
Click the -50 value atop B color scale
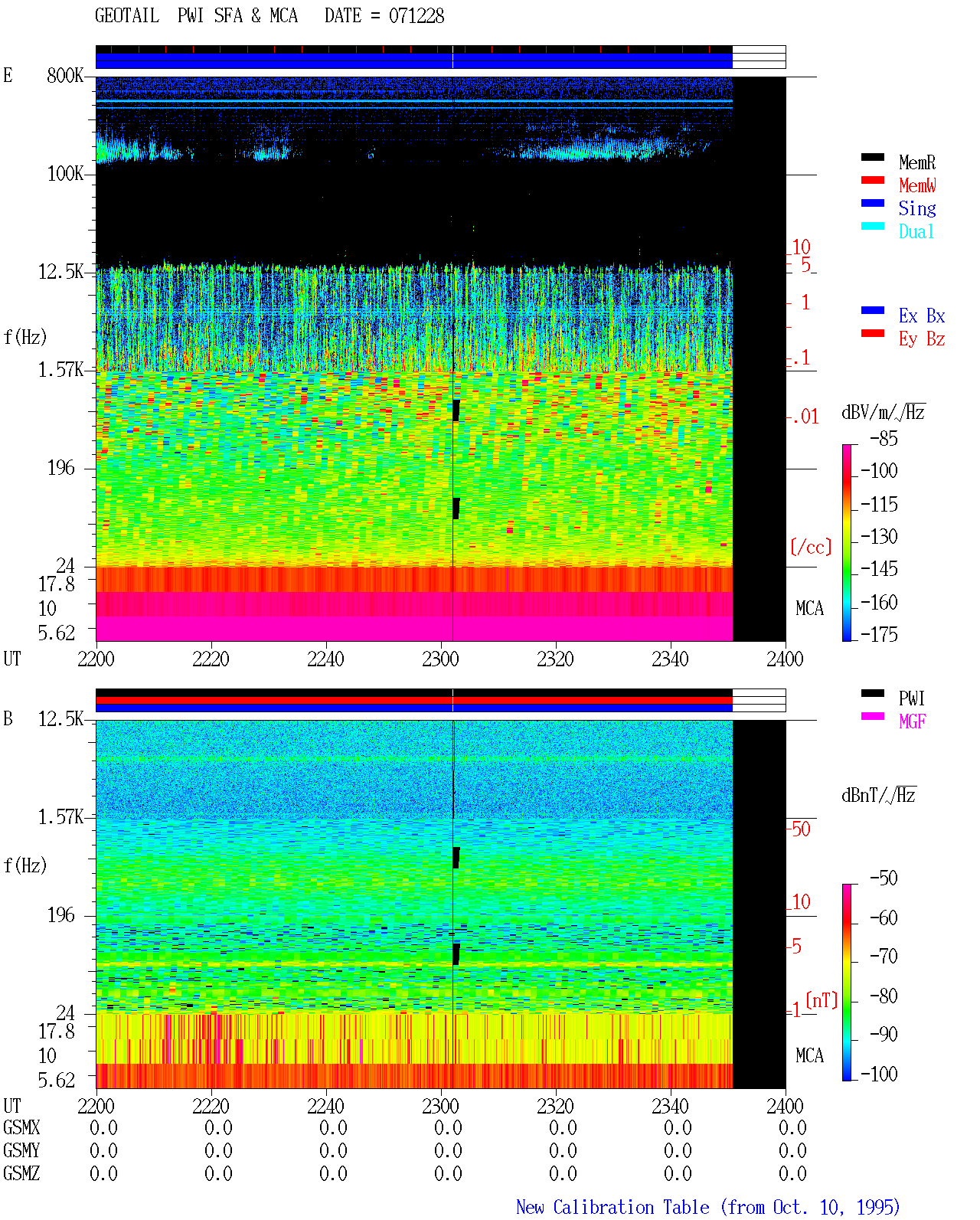tap(884, 878)
